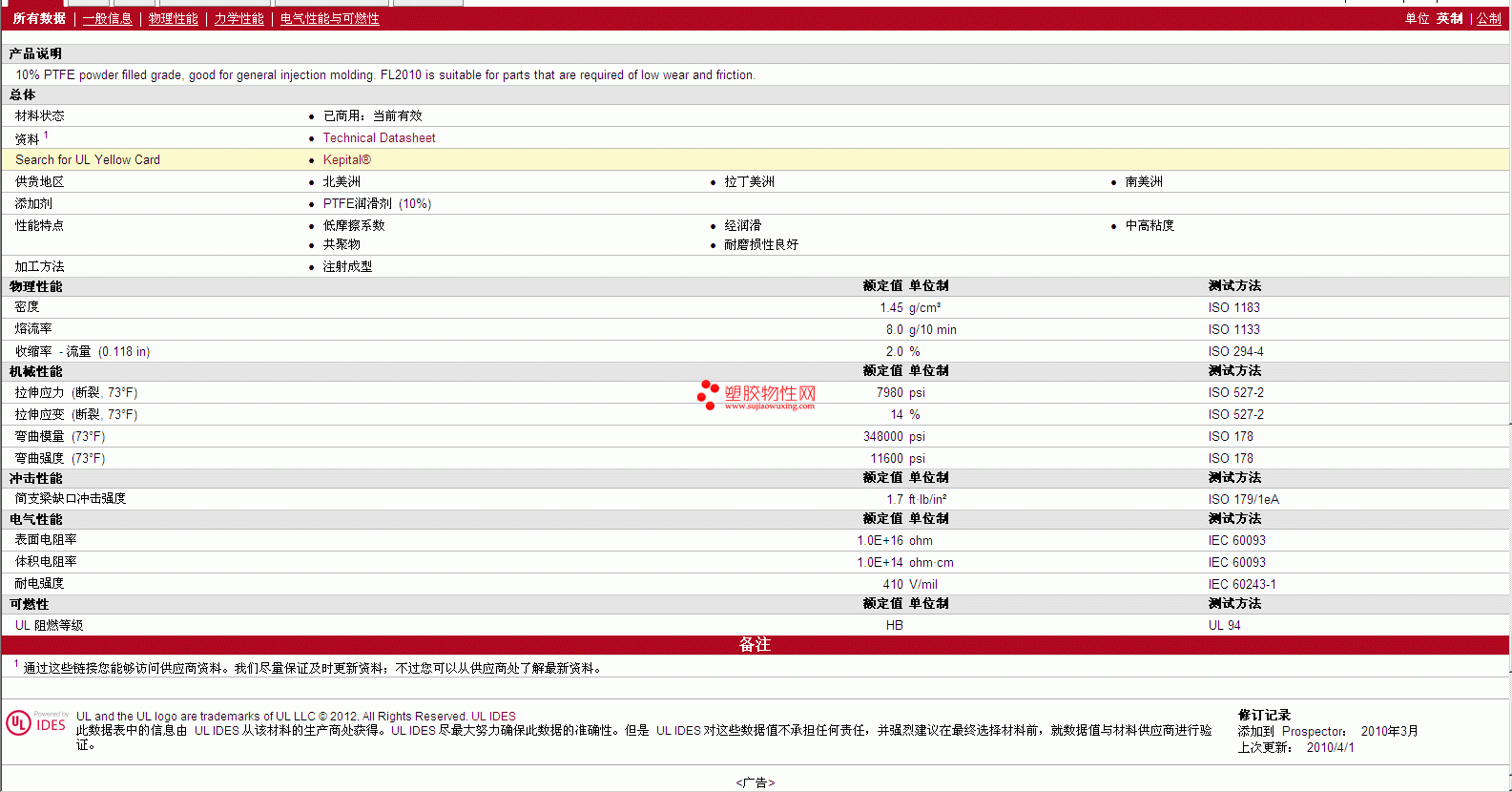This screenshot has height=792, width=1512.
Task: Click the 拉伸应力 value 7980
Action: (889, 392)
